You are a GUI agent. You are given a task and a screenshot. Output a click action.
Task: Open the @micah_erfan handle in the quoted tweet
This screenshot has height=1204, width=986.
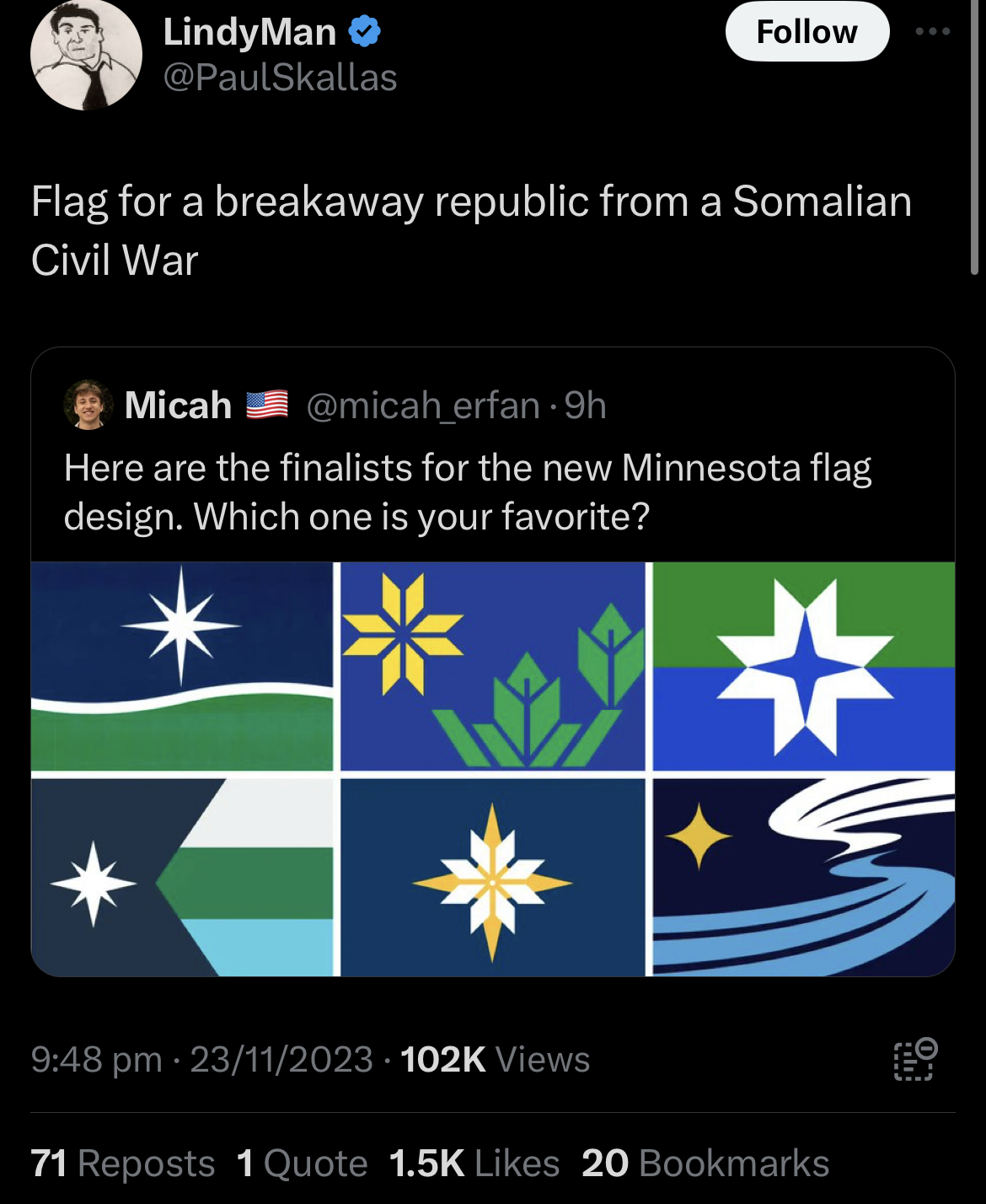422,406
